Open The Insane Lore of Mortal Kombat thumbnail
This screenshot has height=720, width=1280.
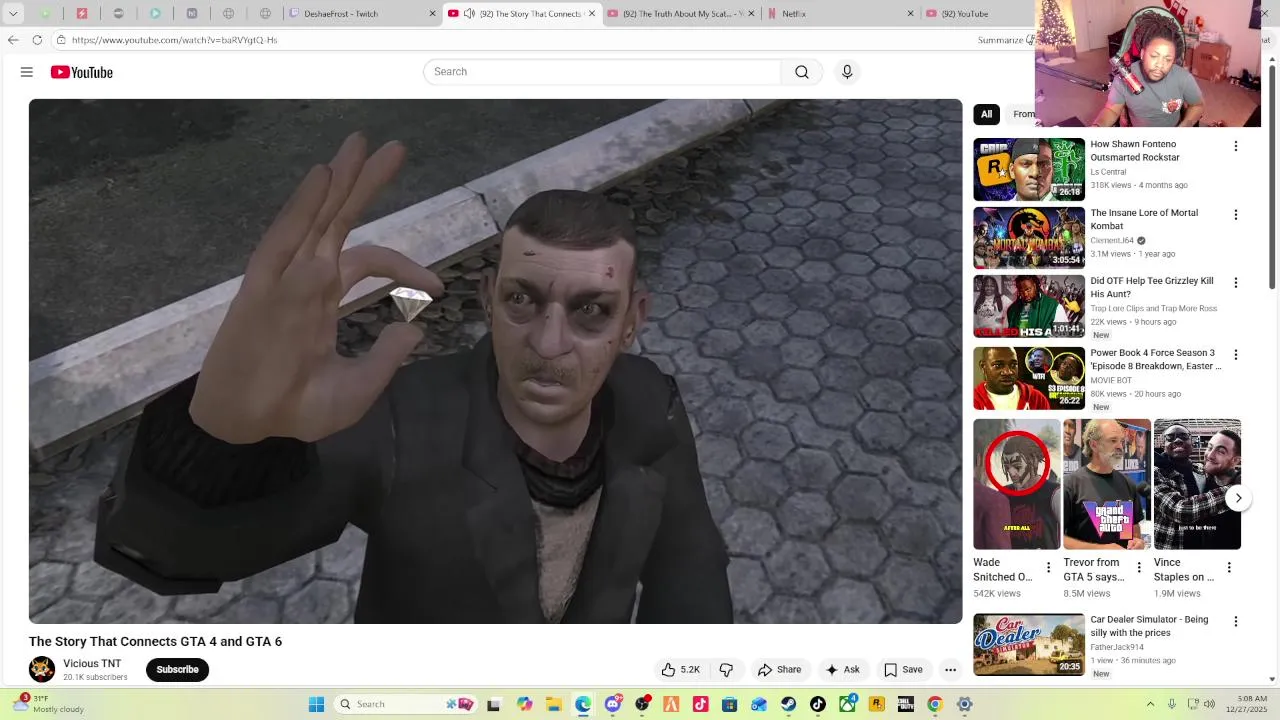point(1029,238)
